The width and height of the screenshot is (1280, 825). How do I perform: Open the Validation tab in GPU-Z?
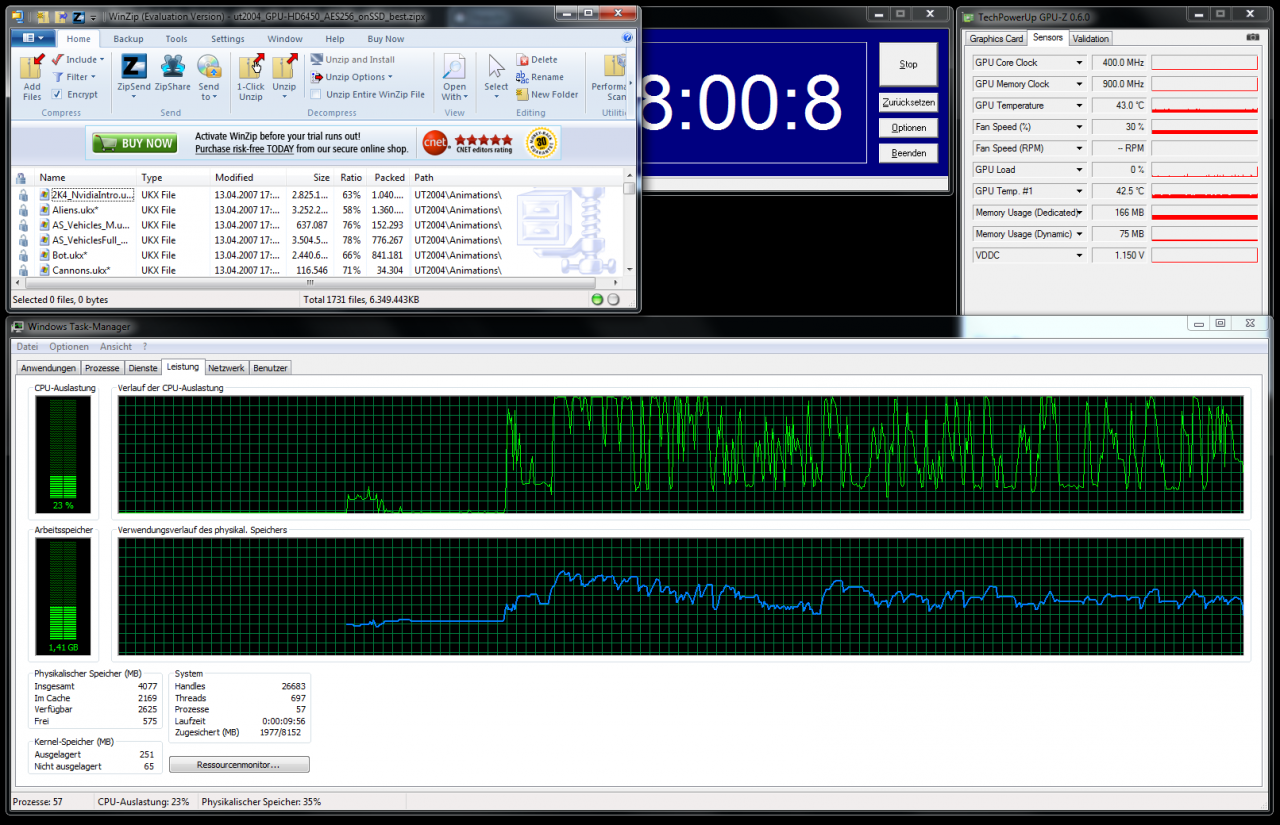(1090, 38)
